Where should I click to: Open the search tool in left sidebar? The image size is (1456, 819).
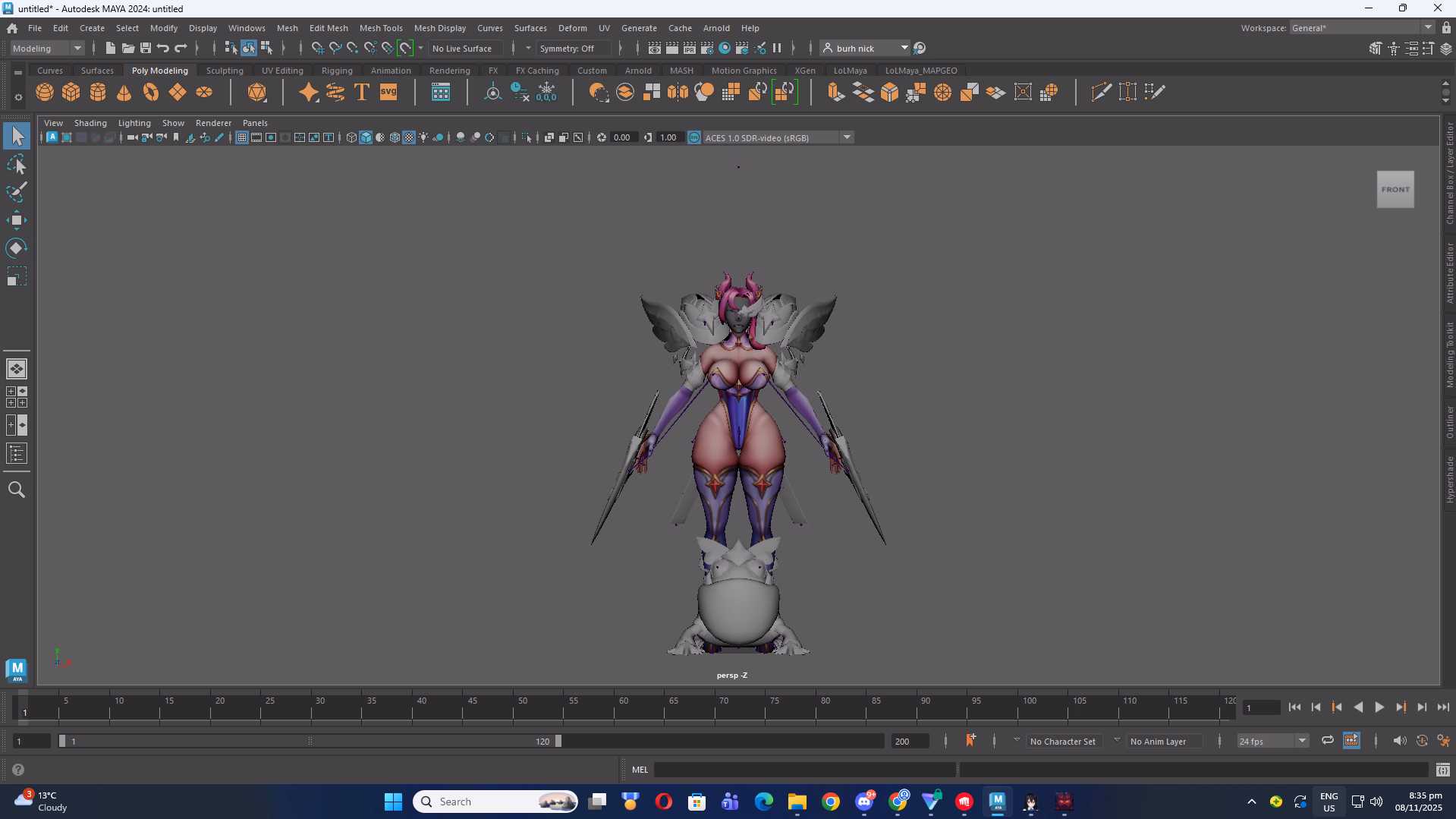[x=16, y=490]
